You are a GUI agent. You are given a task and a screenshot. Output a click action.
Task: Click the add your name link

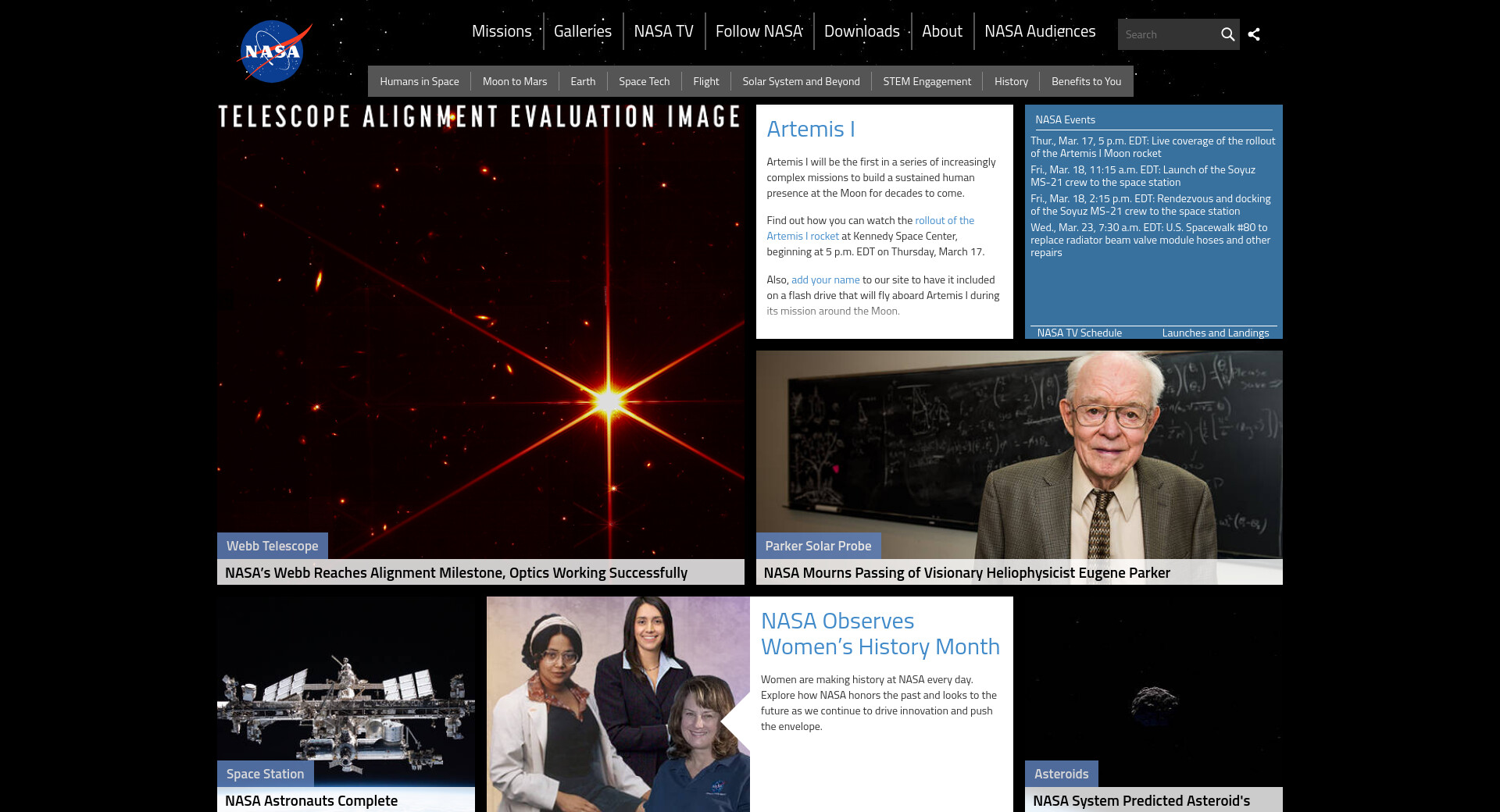826,280
